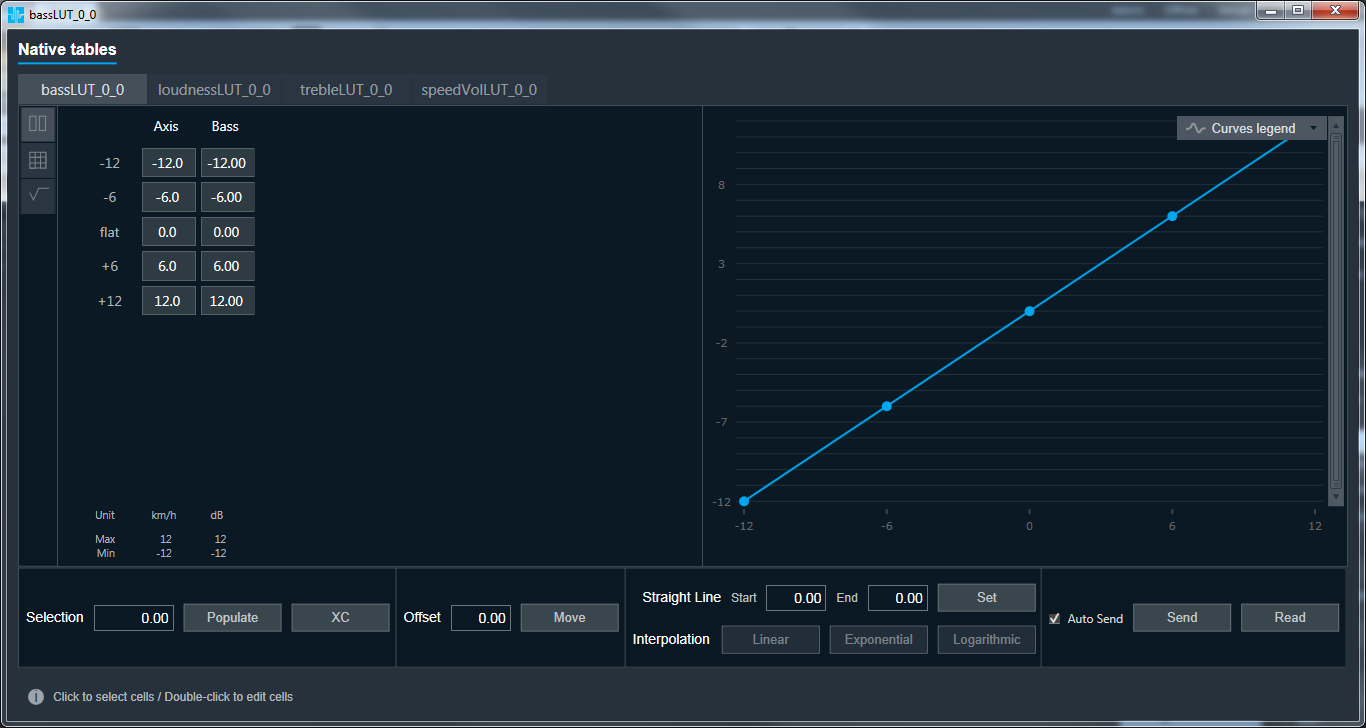Click the Send button
1366x728 pixels.
(1181, 618)
